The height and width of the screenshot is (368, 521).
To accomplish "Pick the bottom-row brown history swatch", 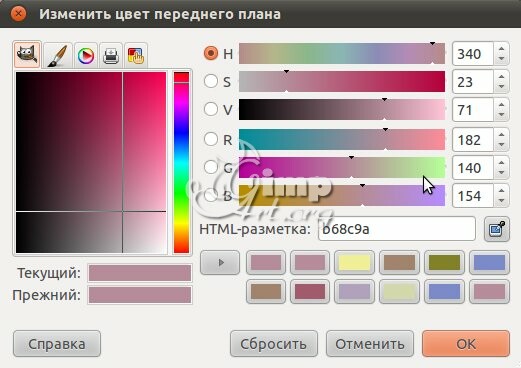I will point(266,292).
